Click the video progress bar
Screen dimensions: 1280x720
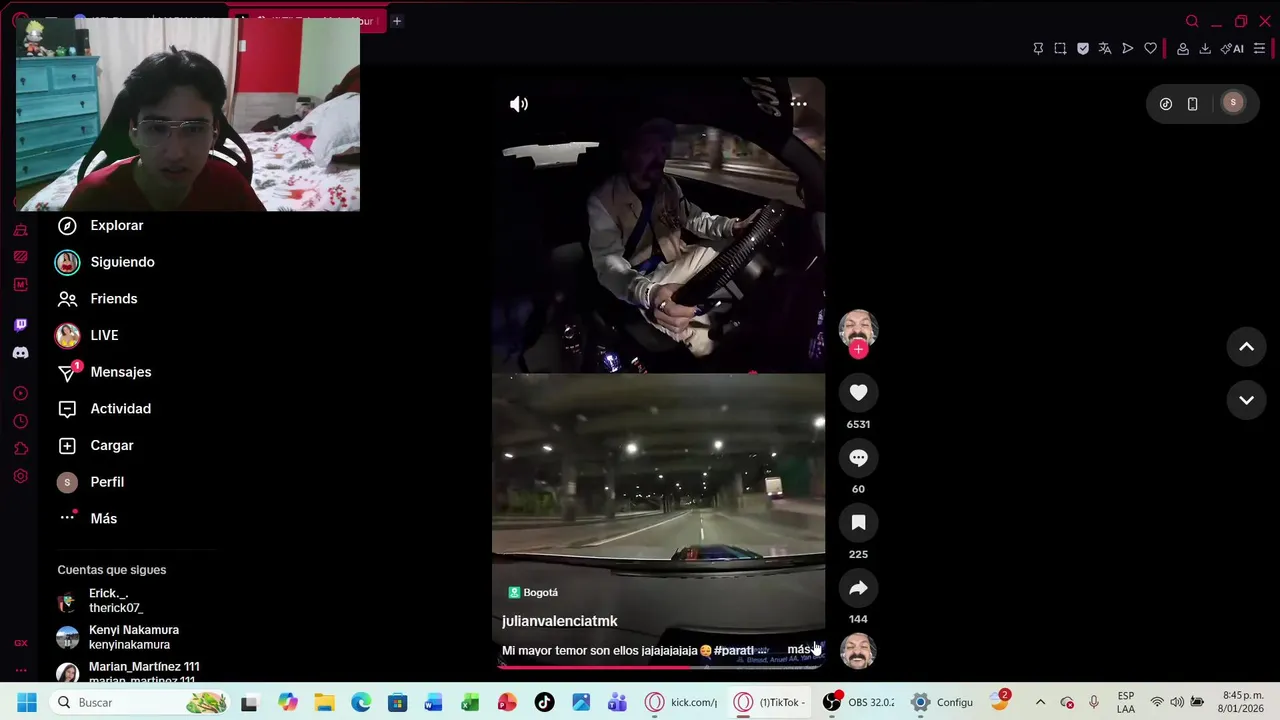pos(658,666)
